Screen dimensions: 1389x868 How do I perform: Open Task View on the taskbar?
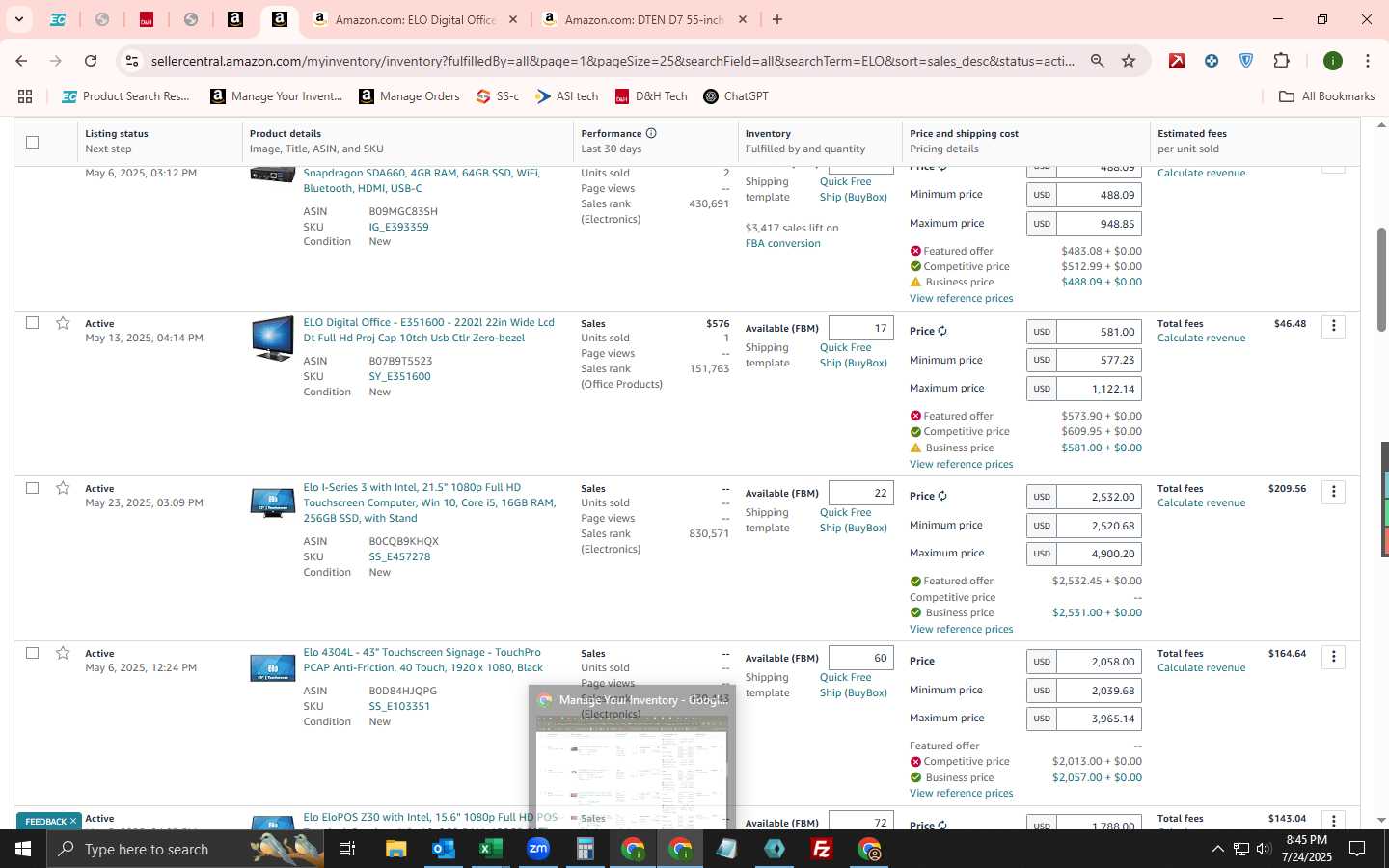pos(347,849)
